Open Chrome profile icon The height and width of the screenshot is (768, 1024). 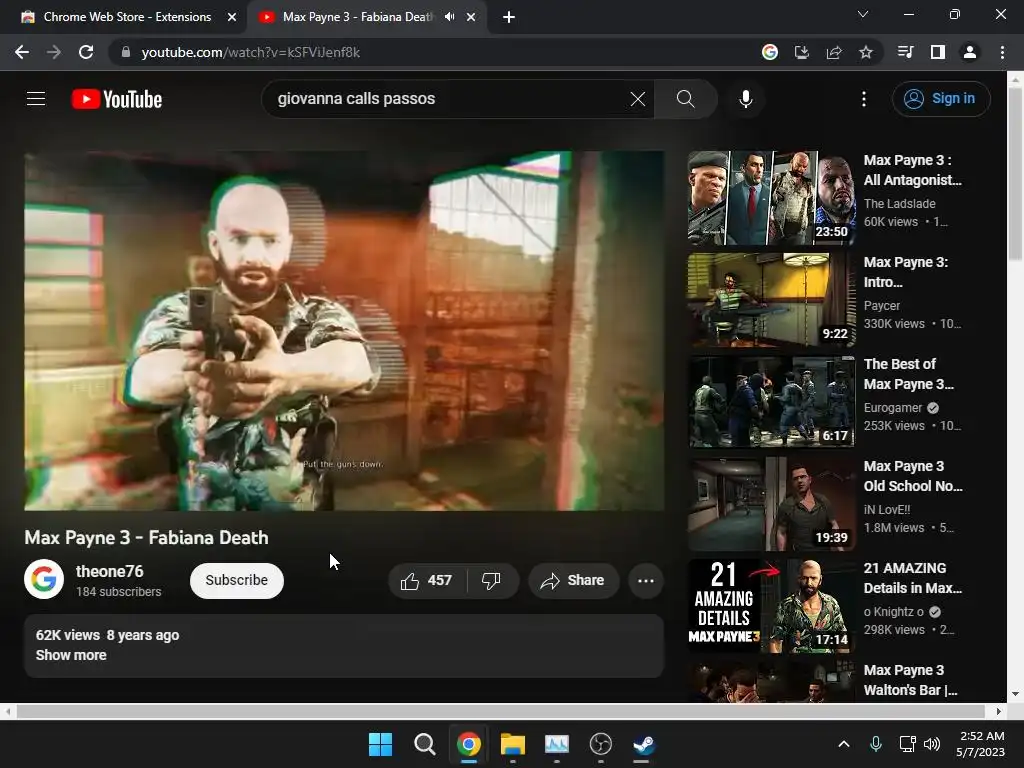coord(970,52)
